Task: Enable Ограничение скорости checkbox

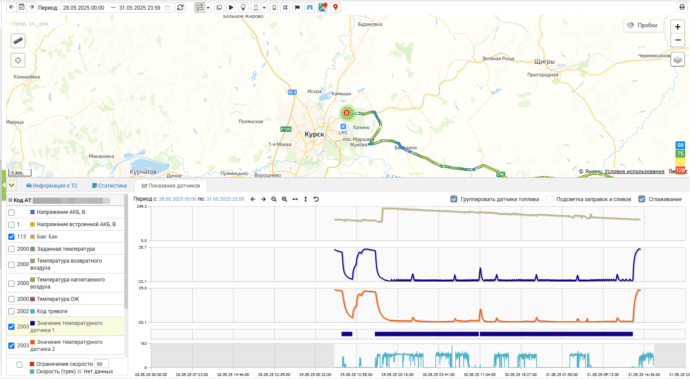Action: (19, 364)
